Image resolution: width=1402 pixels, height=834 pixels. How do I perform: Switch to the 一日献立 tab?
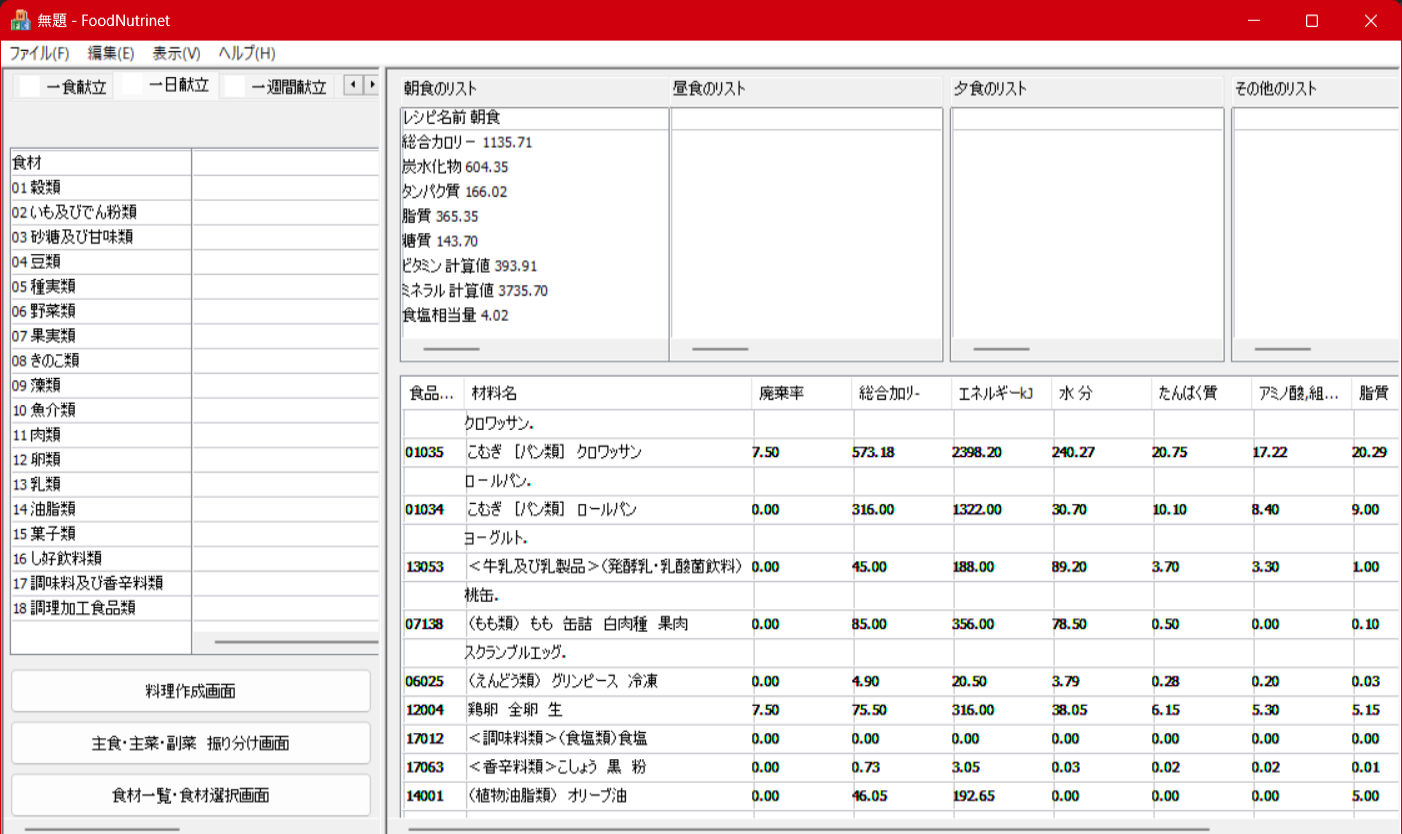[166, 86]
